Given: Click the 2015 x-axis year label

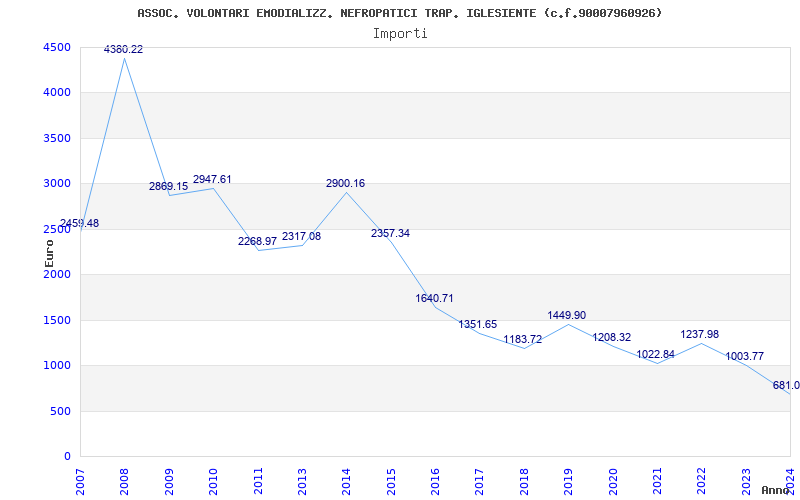Looking at the screenshot, I should coord(390,480).
